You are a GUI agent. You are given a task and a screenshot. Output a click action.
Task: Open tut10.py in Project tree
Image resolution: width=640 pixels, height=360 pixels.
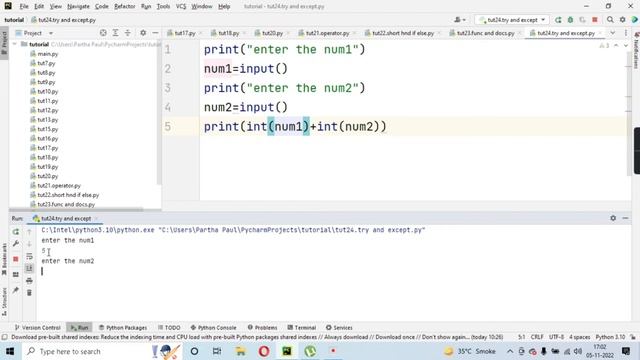(48, 91)
